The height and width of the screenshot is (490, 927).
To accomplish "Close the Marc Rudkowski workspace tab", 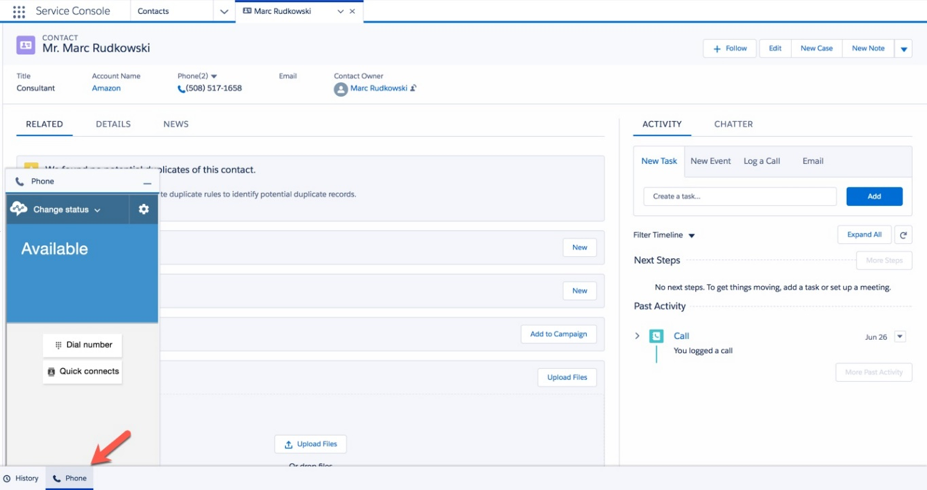I will [x=352, y=11].
